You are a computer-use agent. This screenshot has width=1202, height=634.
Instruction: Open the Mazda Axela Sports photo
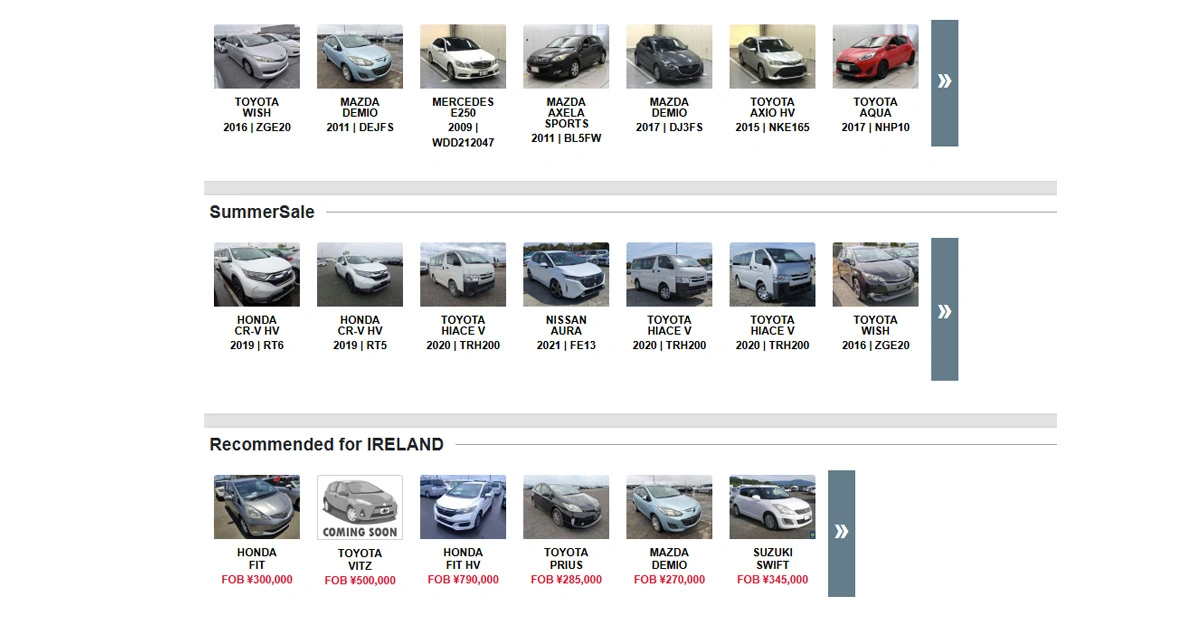point(566,57)
